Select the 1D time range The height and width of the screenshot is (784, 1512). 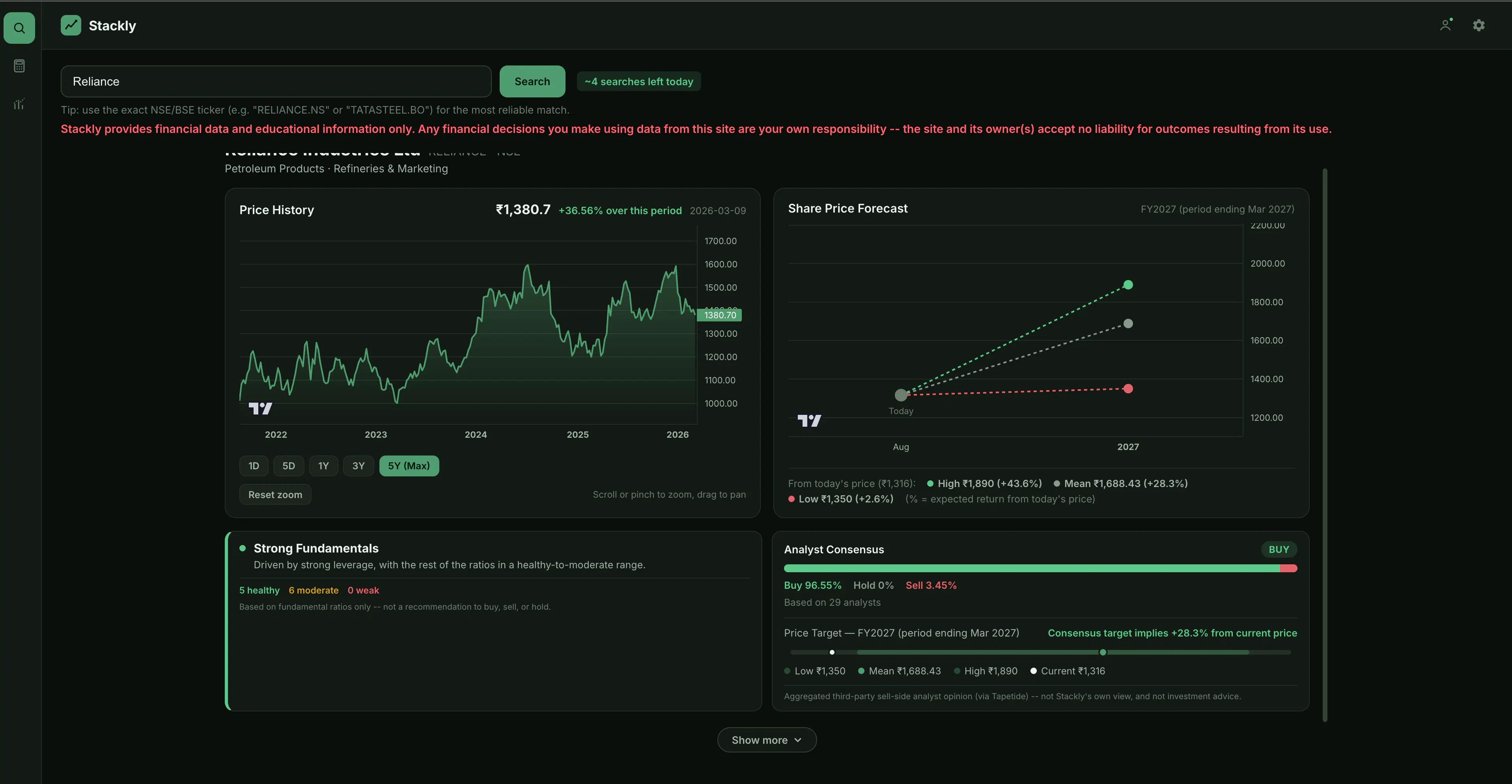pos(254,466)
